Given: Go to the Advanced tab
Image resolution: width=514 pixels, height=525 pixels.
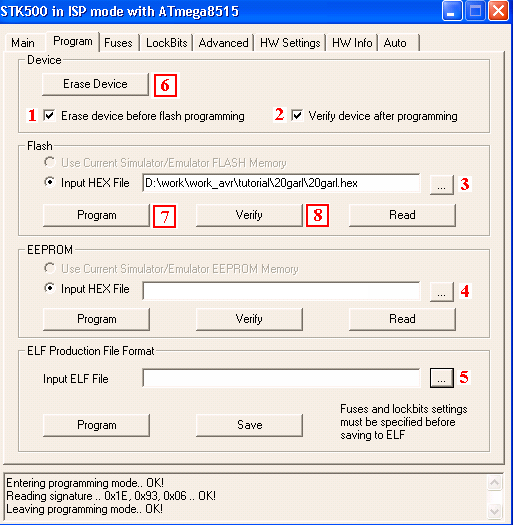Looking at the screenshot, I should pos(223,43).
